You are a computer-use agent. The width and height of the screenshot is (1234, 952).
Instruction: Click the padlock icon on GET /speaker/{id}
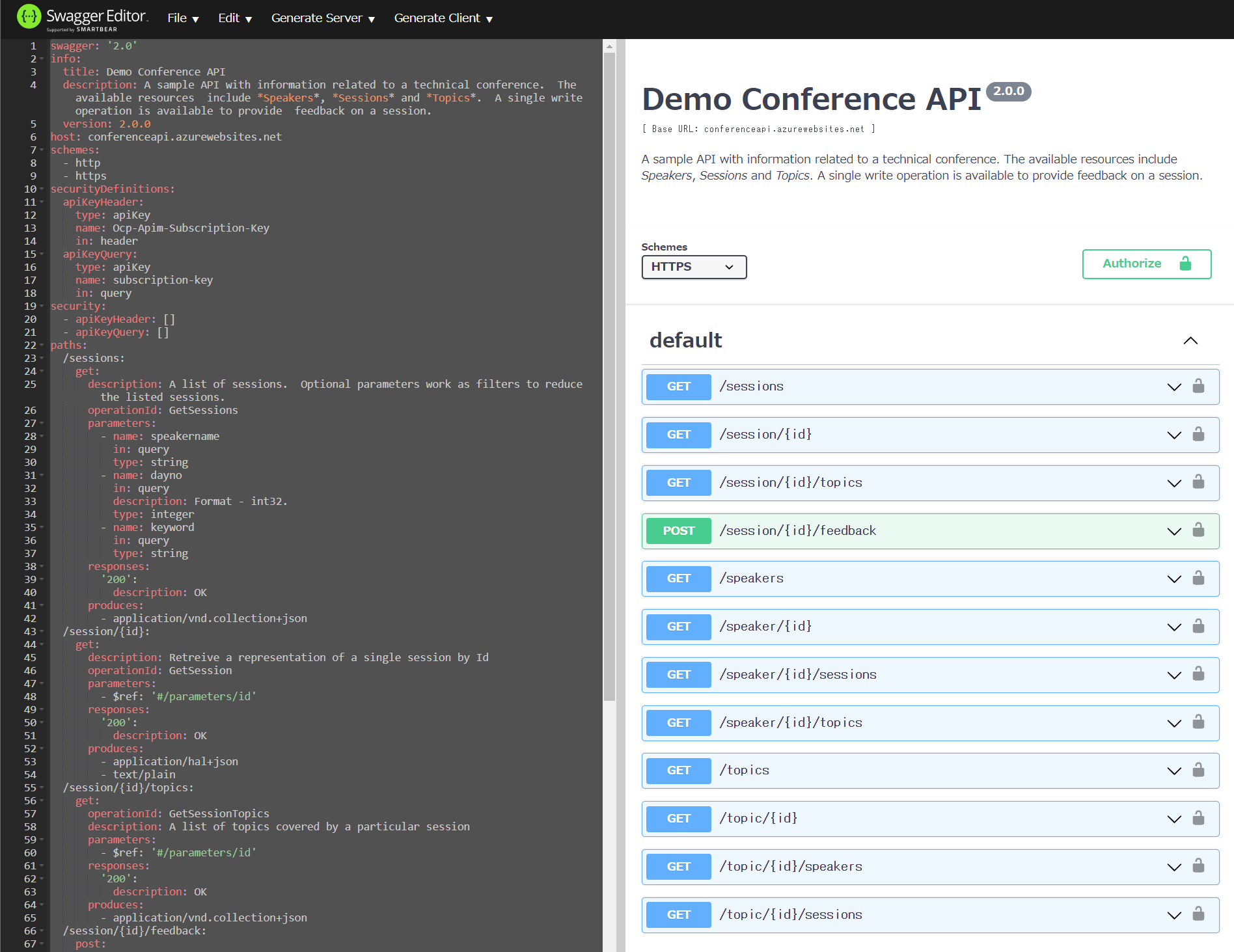tap(1198, 626)
